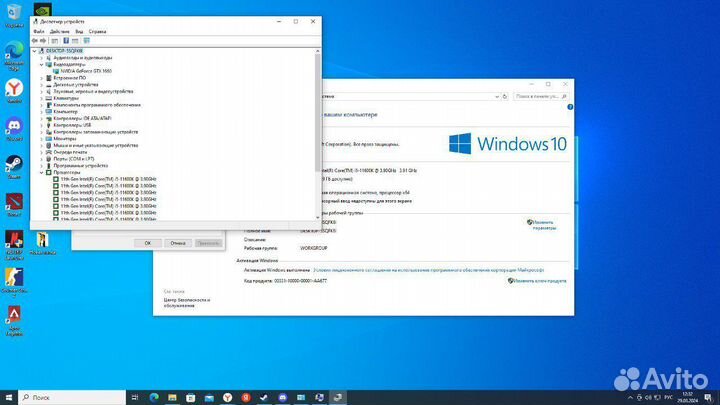Select Звуковые, игровые и видеоустройства row
Image resolution: width=720 pixels, height=405 pixels.
click(x=93, y=91)
